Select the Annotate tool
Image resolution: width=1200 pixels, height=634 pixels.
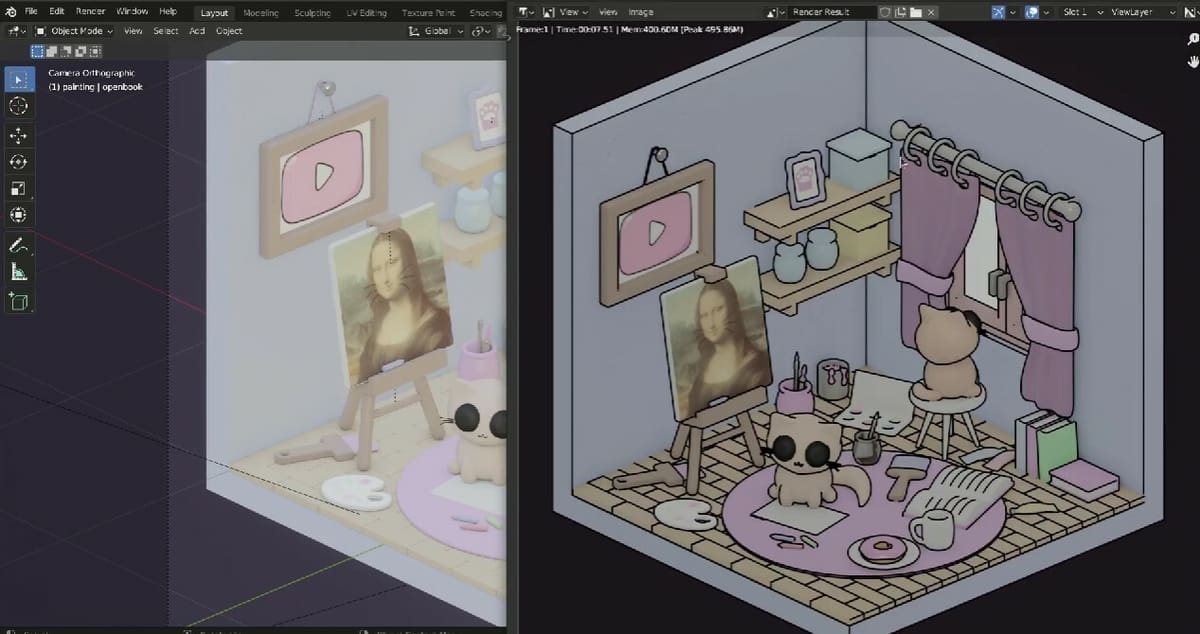18,245
